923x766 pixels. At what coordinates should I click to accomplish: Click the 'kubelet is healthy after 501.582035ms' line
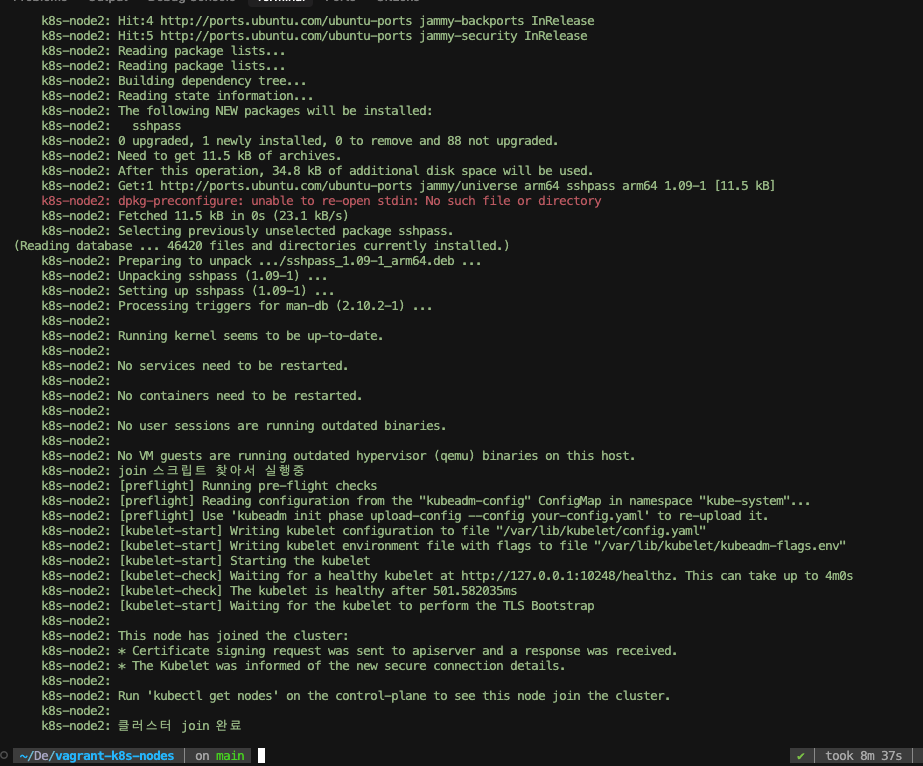(x=279, y=591)
